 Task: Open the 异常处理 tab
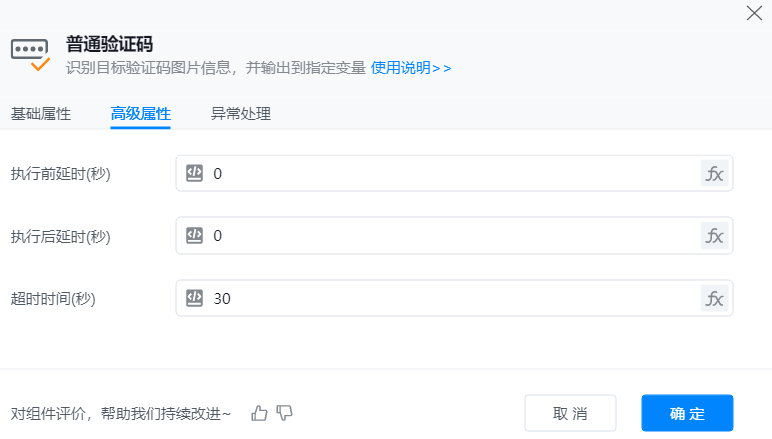(240, 113)
